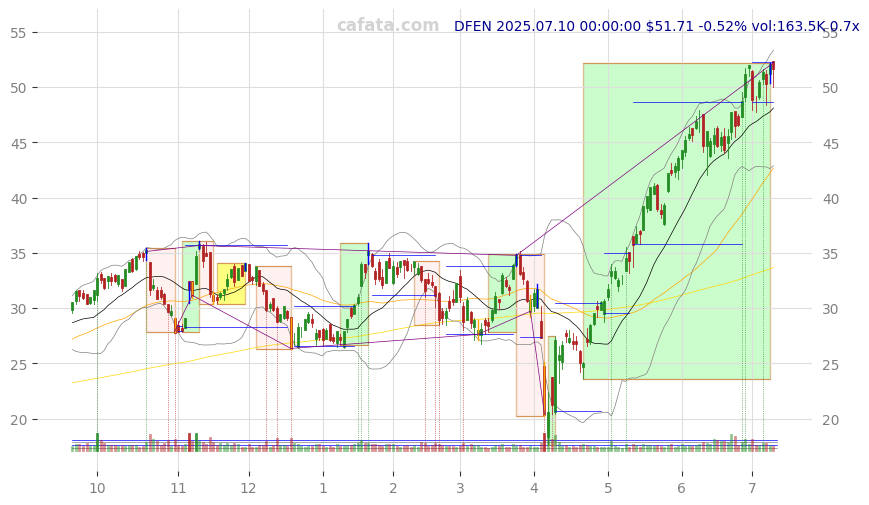Image resolution: width=869 pixels, height=505 pixels.
Task: Click the right axis label 35
Action: (830, 254)
